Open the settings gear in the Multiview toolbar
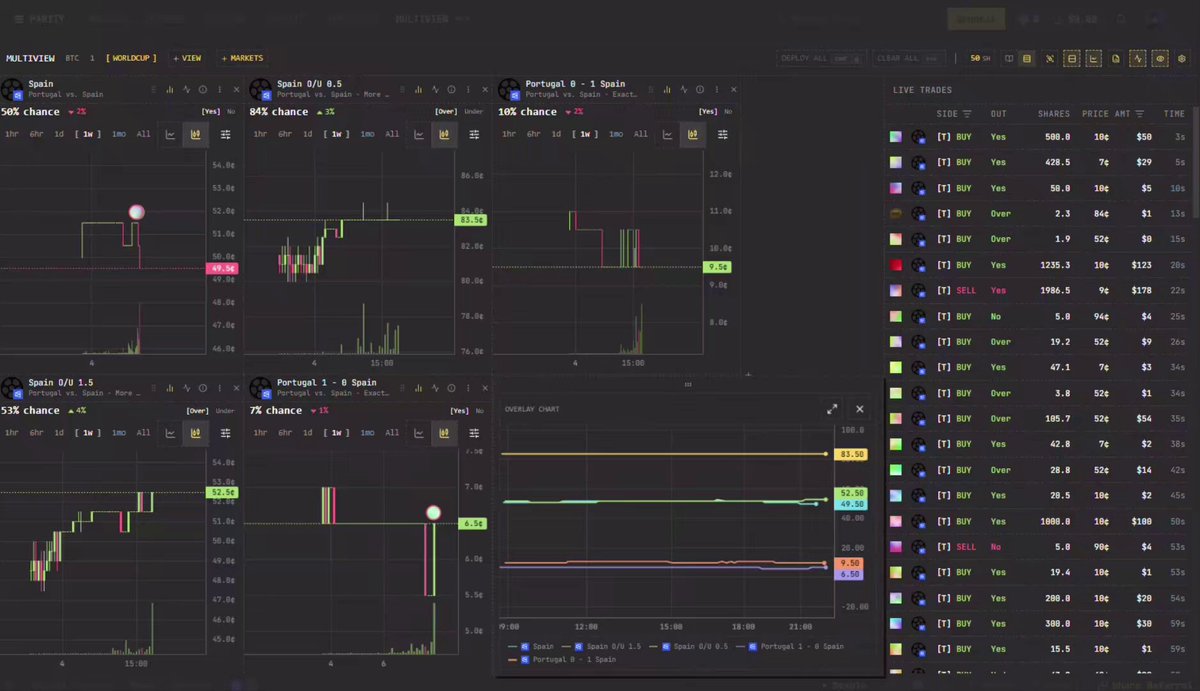Viewport: 1200px width, 691px height. click(1182, 59)
